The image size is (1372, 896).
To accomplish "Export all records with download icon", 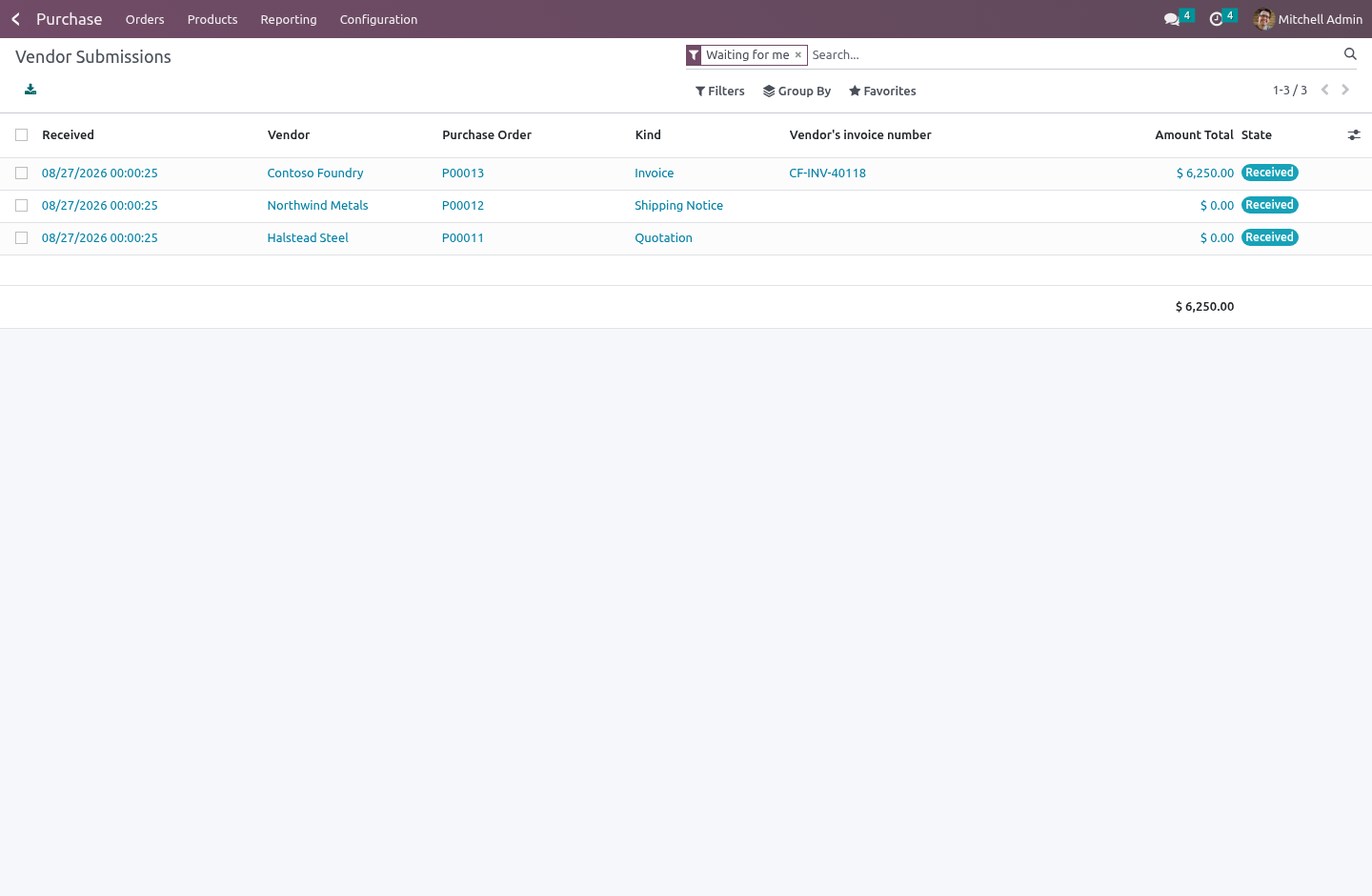I will [x=30, y=90].
